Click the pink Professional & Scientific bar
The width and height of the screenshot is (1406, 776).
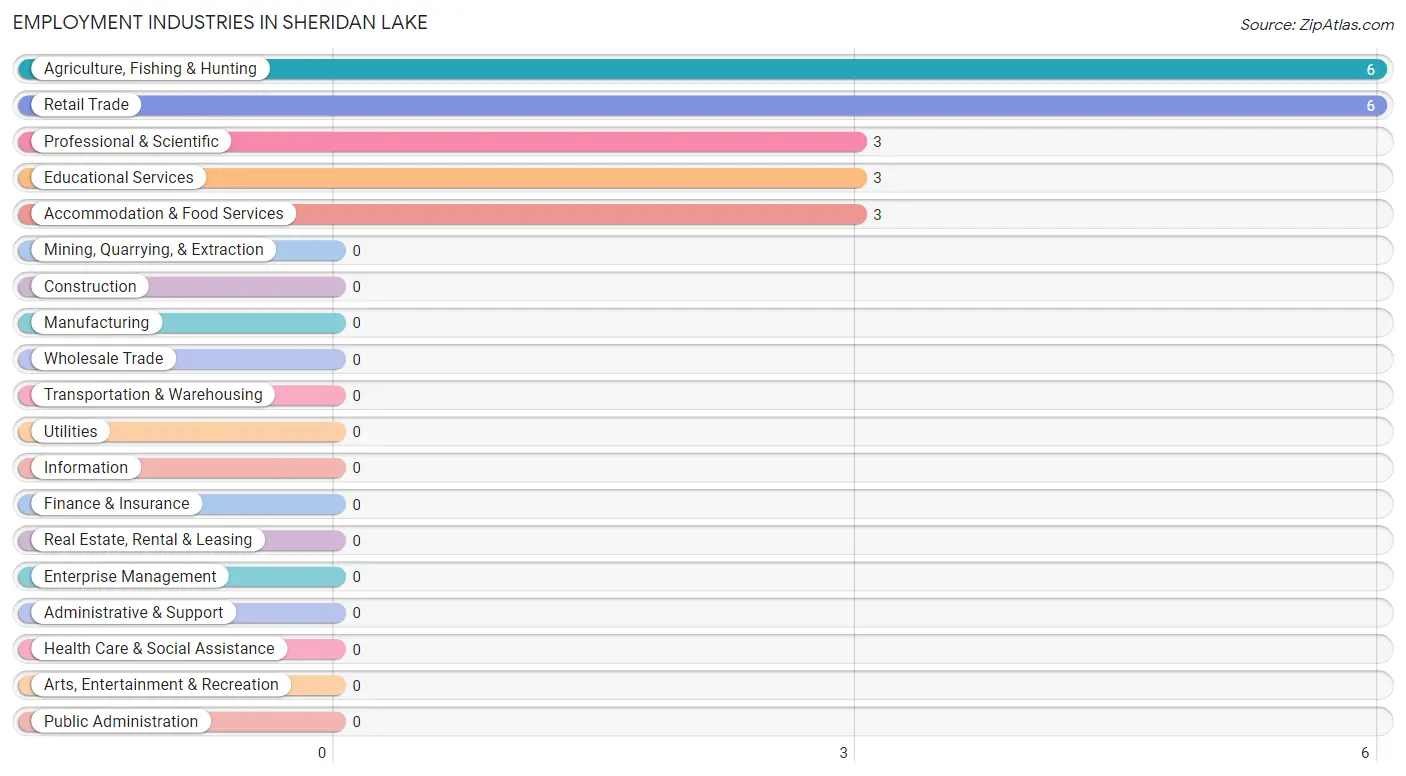pos(442,142)
